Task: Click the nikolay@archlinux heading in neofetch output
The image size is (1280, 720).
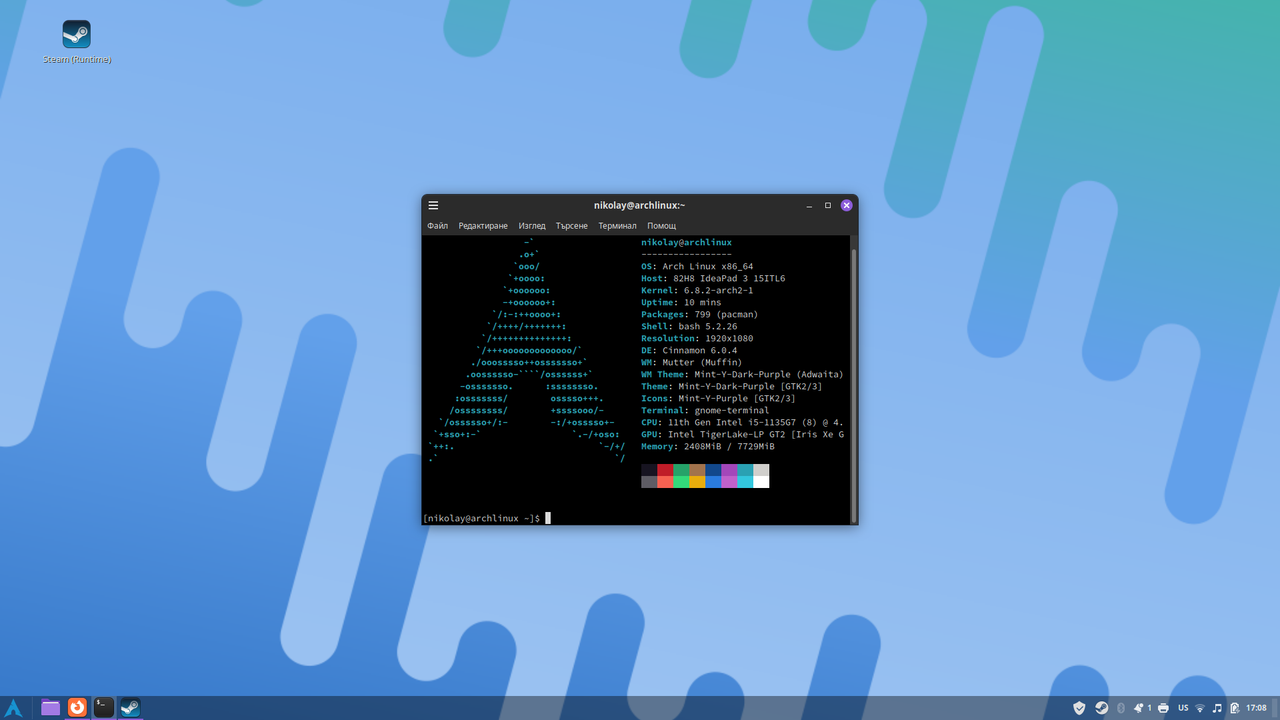Action: pyautogui.click(x=686, y=243)
